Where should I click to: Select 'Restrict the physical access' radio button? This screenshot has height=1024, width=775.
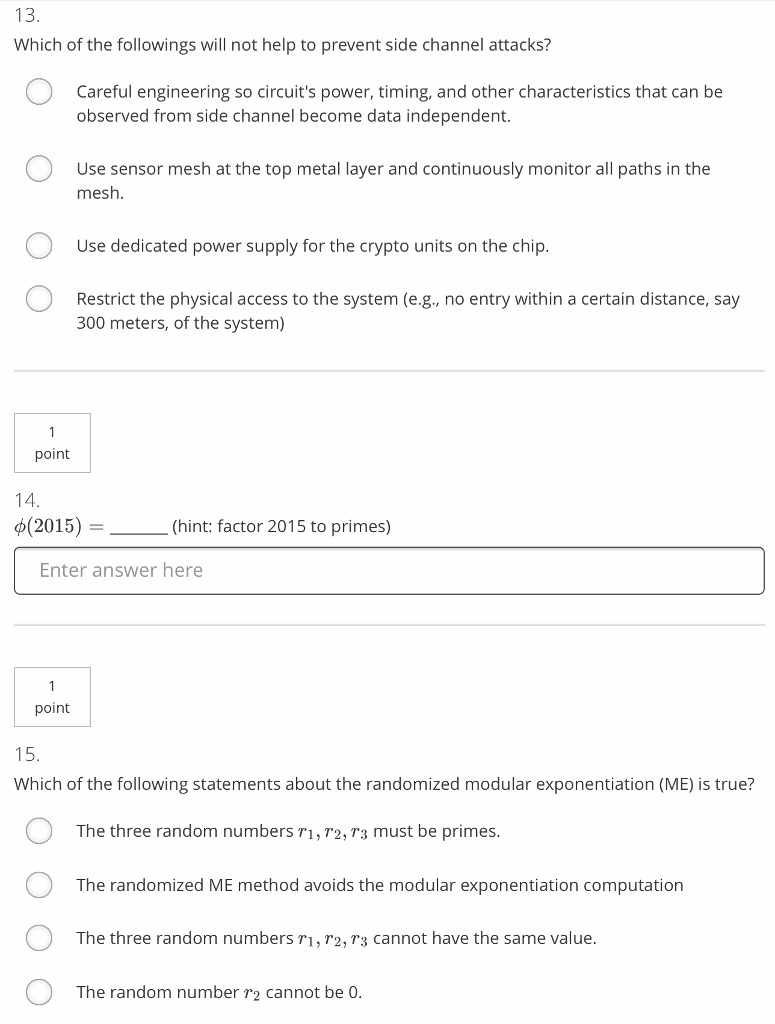39,299
